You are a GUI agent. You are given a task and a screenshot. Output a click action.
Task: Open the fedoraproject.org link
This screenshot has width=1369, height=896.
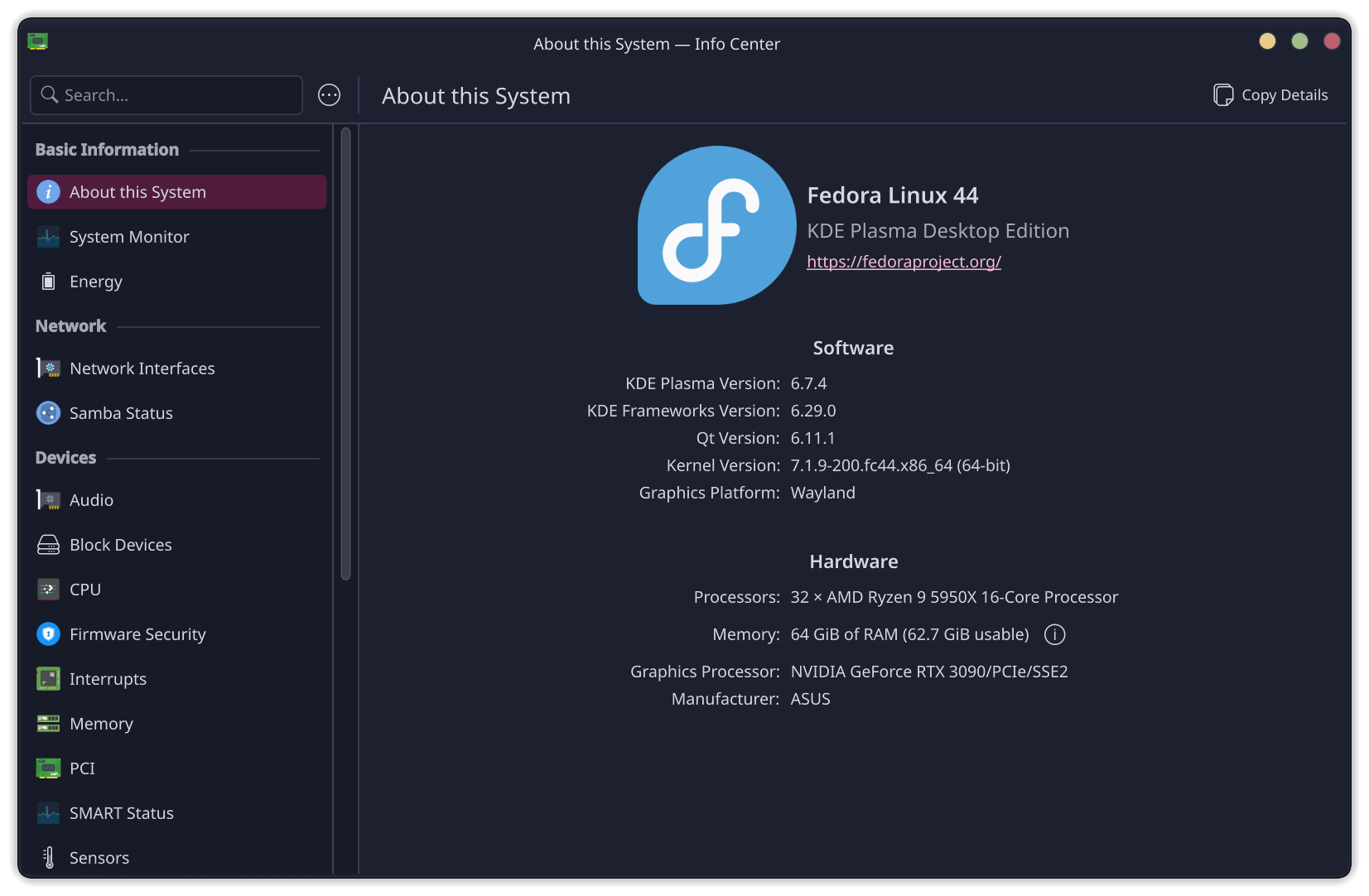pos(904,262)
